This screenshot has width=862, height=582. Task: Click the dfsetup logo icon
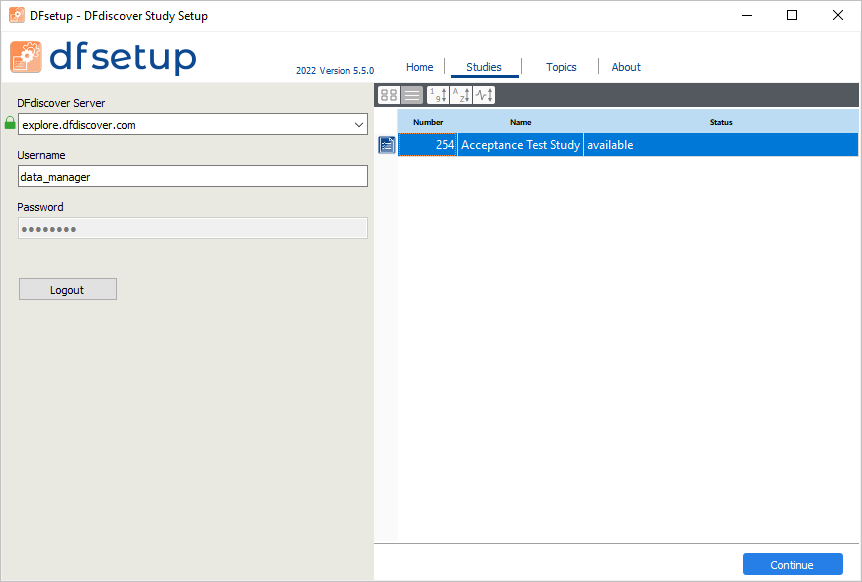[25, 57]
